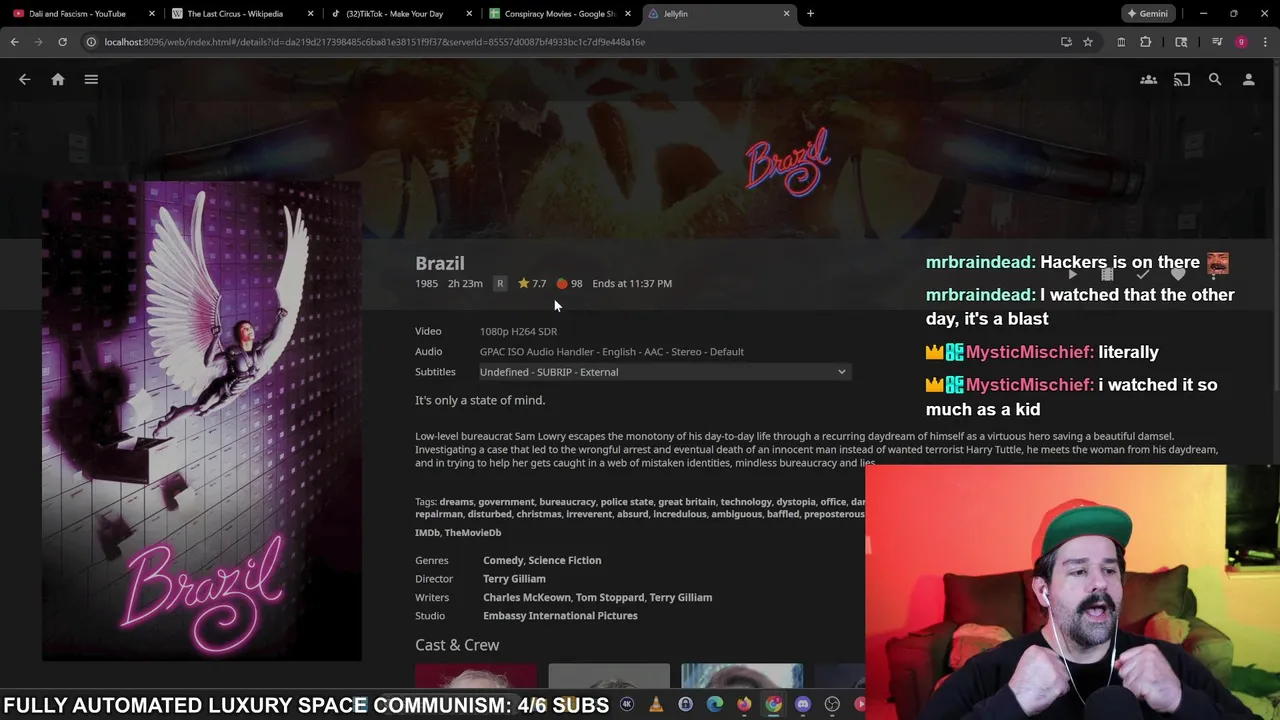Open Microsoft Edge from the taskbar
Screen dimensions: 1280x720
coord(714,705)
